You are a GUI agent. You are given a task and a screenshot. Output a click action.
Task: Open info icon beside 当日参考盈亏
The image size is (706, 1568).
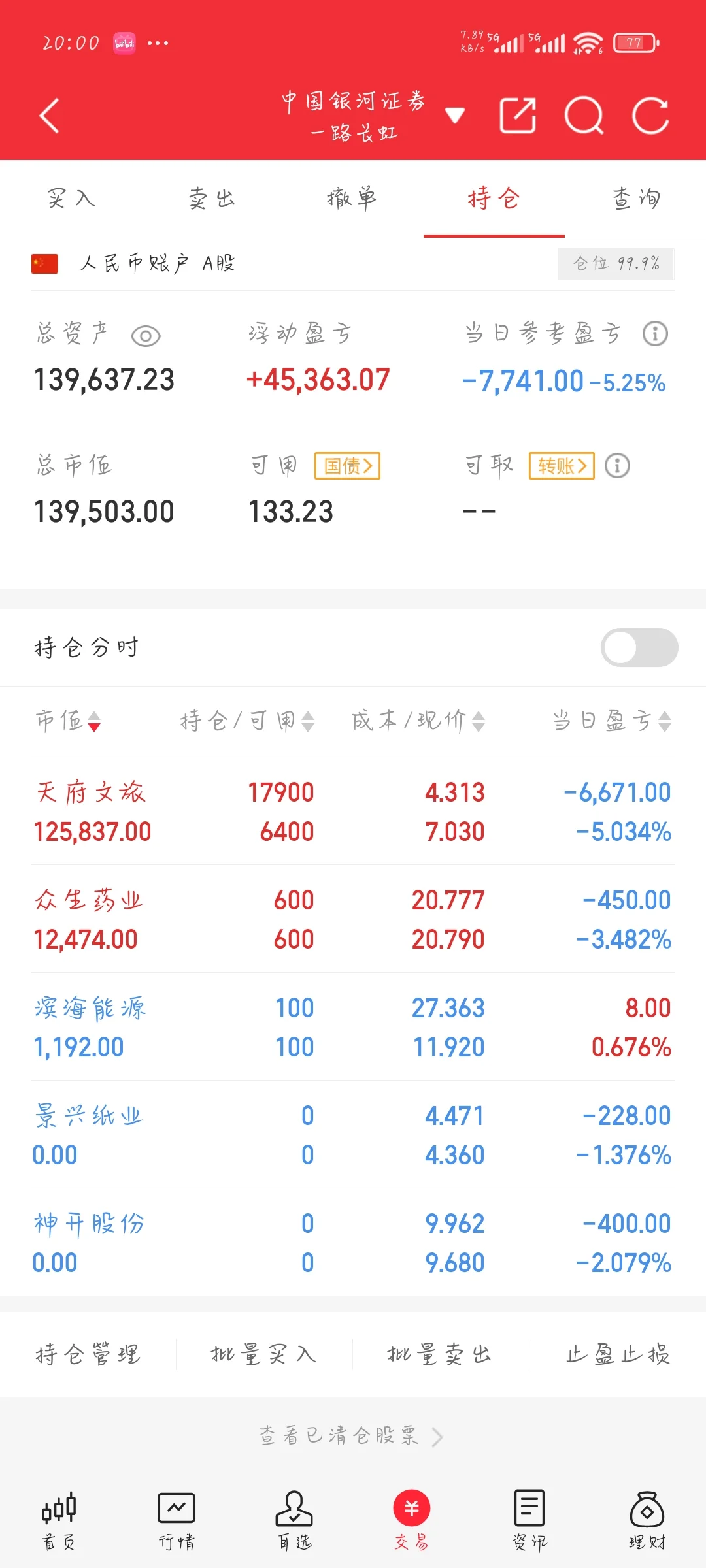pos(654,334)
